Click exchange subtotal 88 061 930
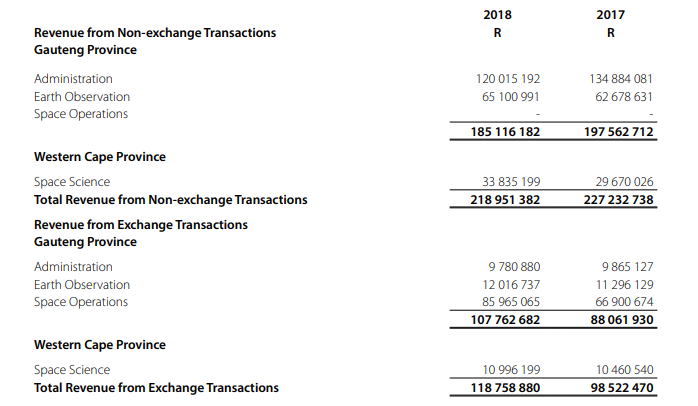698x406 pixels. coord(622,320)
